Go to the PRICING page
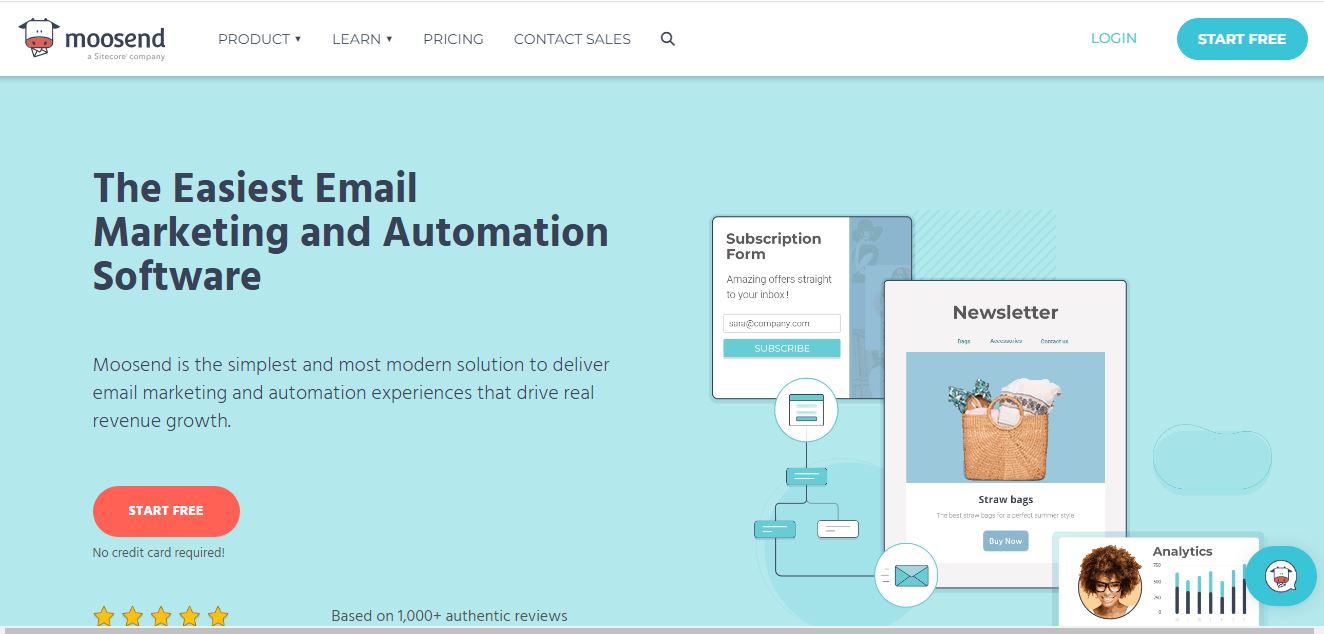The image size is (1324, 634). [x=453, y=39]
